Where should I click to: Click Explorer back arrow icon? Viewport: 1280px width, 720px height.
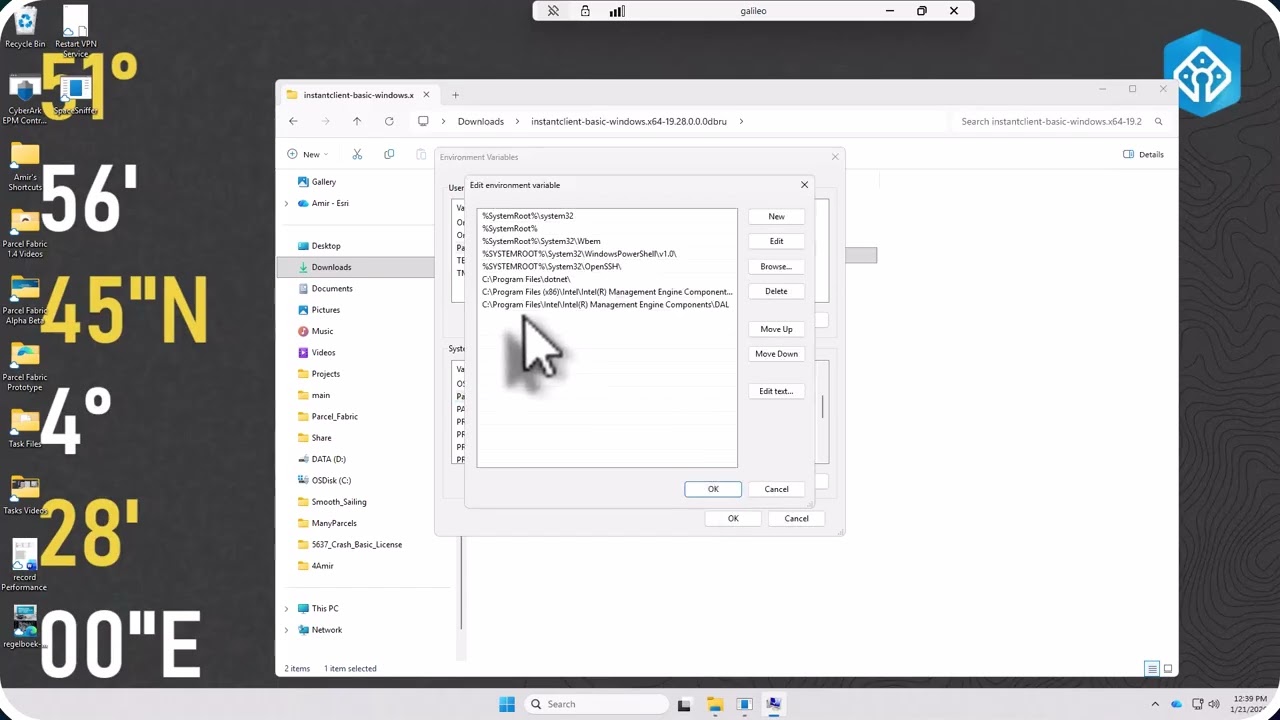click(x=293, y=121)
